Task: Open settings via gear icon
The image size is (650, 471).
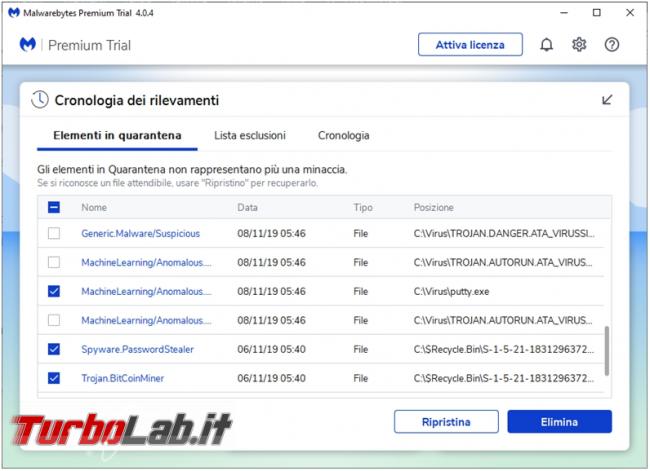Action: coord(579,44)
